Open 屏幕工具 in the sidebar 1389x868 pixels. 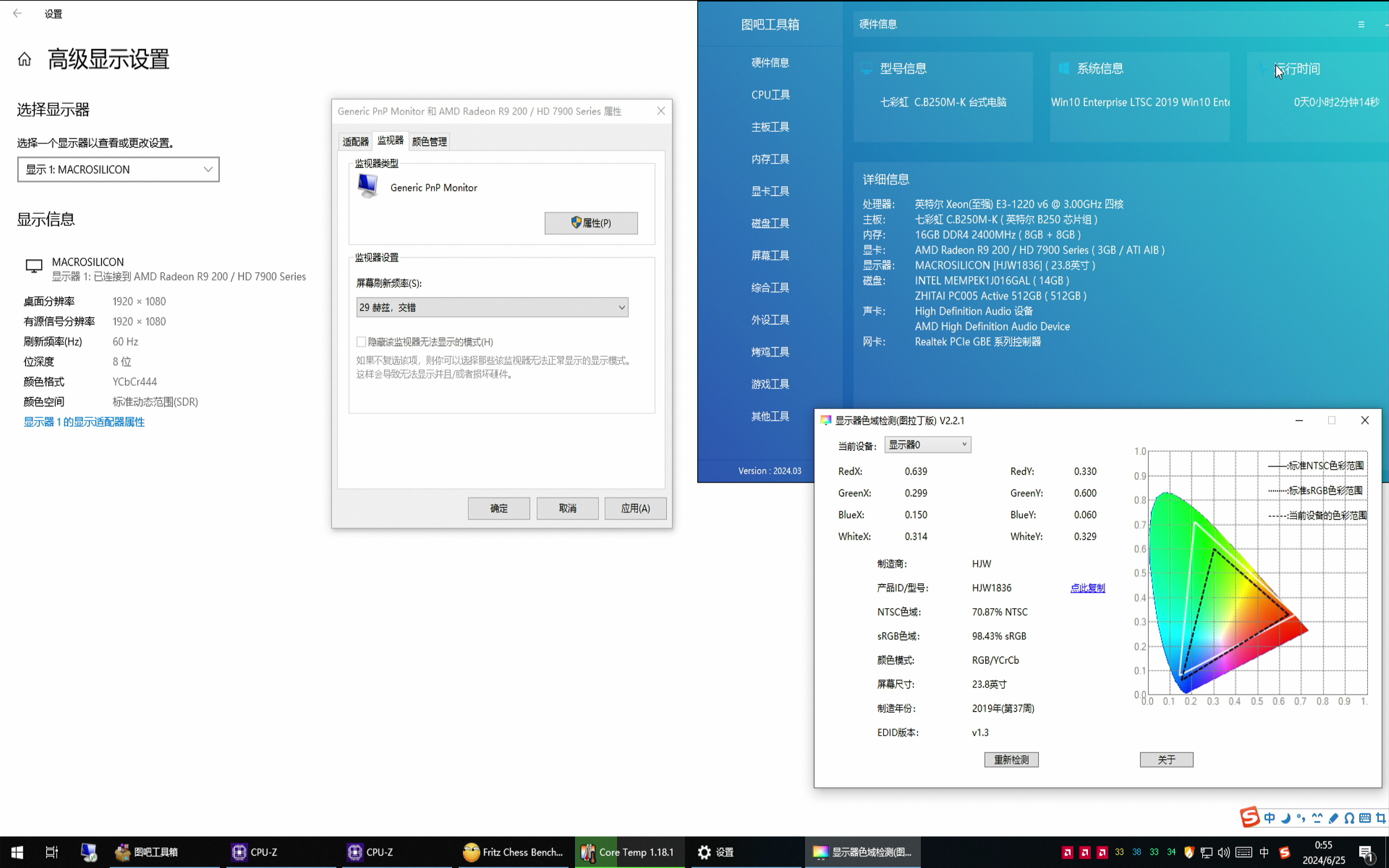(770, 256)
